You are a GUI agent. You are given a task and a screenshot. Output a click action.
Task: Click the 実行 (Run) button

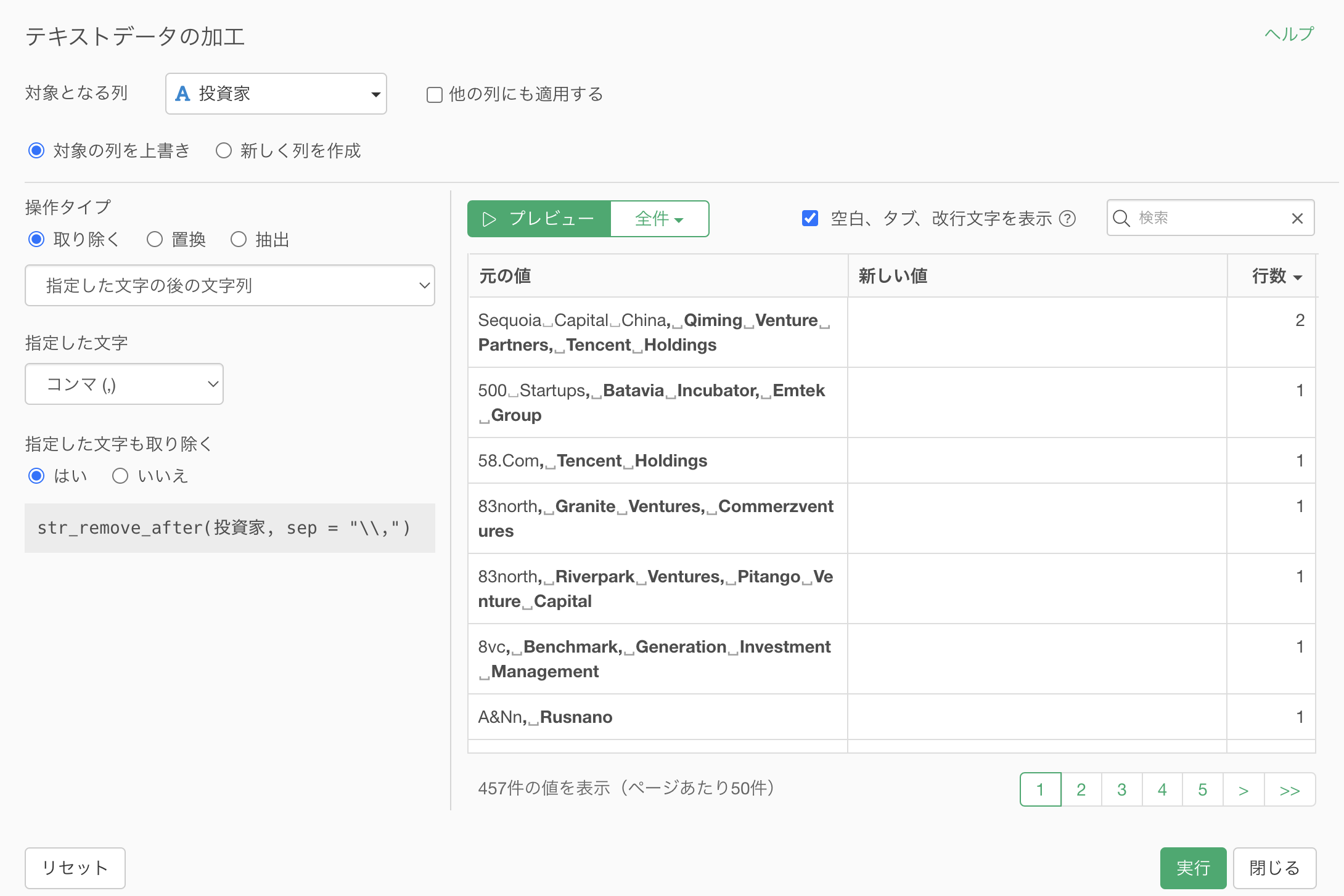(1193, 868)
